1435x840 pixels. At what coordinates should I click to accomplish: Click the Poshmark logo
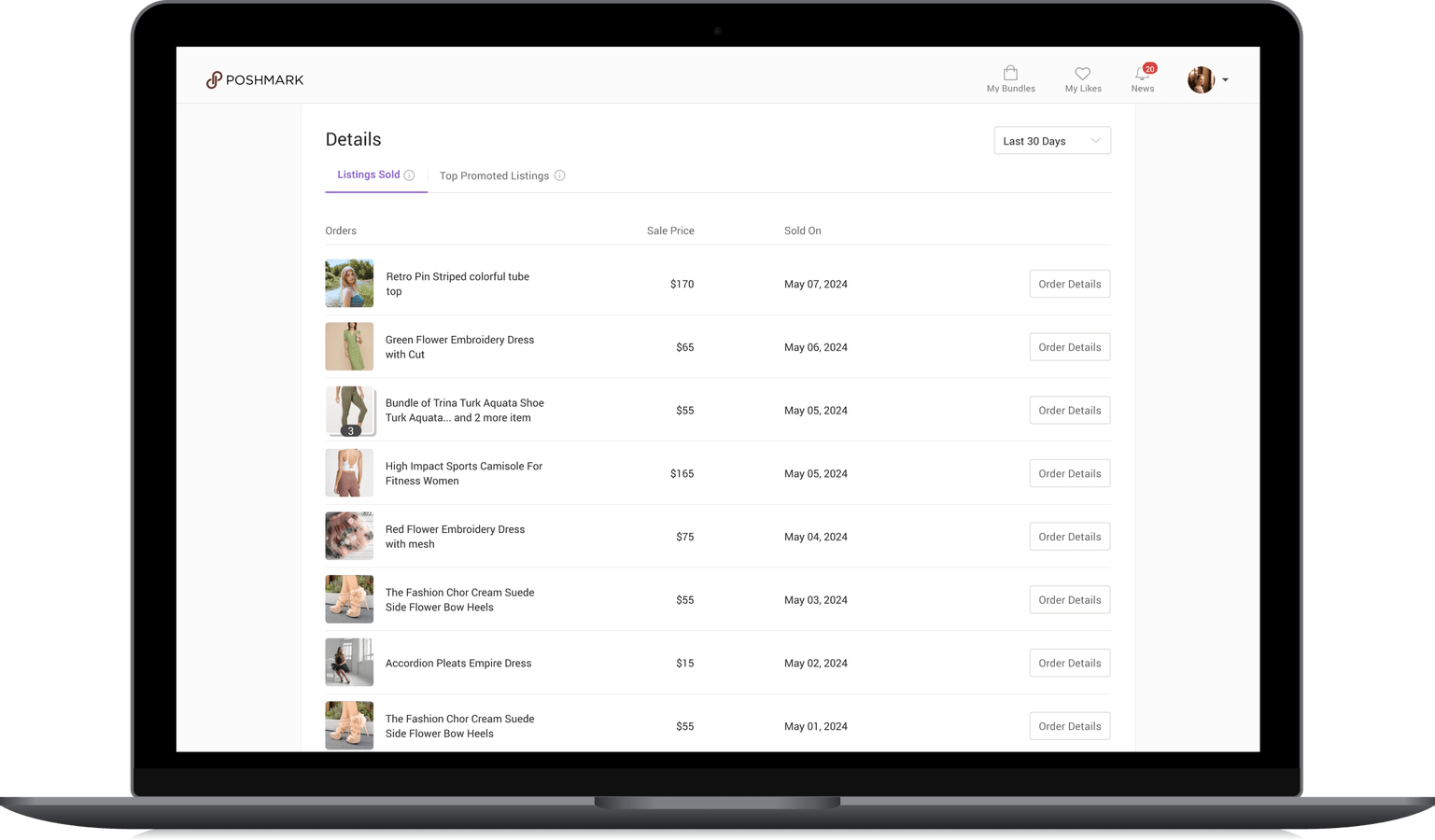pyautogui.click(x=255, y=80)
